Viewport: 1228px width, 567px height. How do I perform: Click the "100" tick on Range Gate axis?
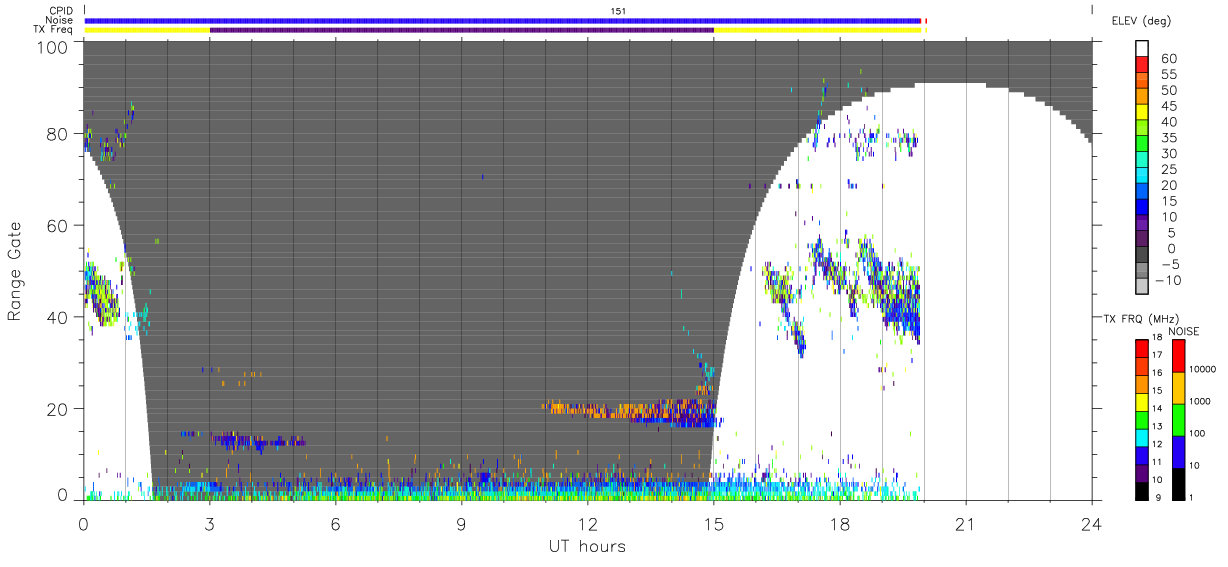pos(54,46)
